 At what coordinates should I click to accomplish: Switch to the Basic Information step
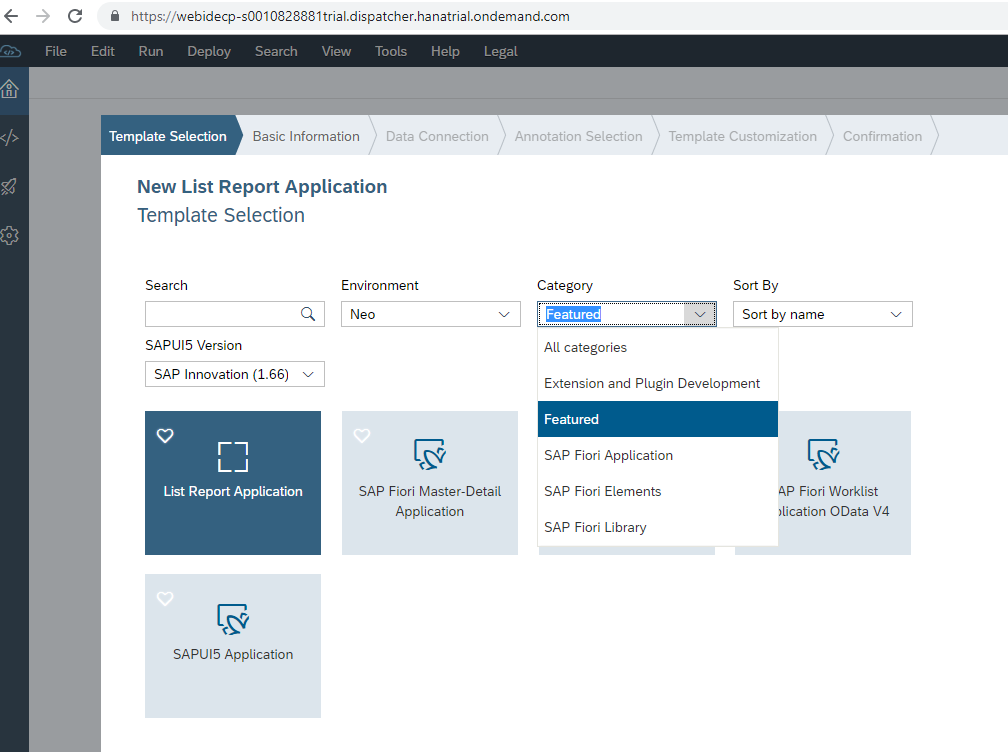pos(306,135)
